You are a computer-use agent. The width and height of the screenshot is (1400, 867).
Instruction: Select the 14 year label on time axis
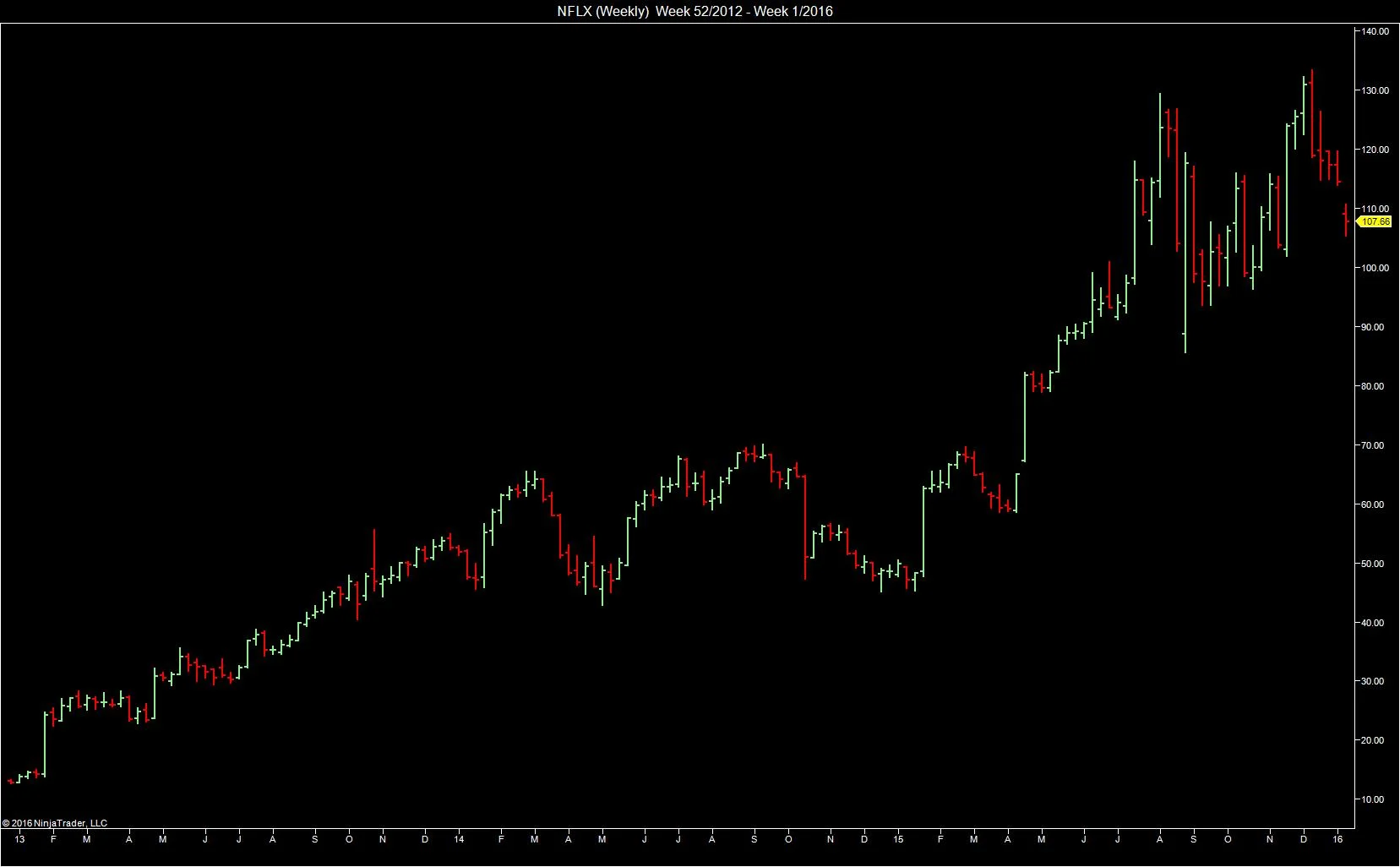click(x=459, y=839)
